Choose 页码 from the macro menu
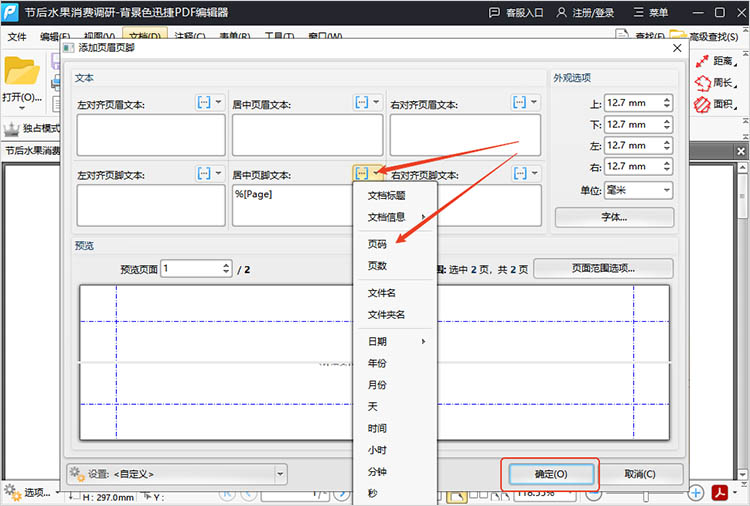The image size is (750, 506). (x=377, y=243)
